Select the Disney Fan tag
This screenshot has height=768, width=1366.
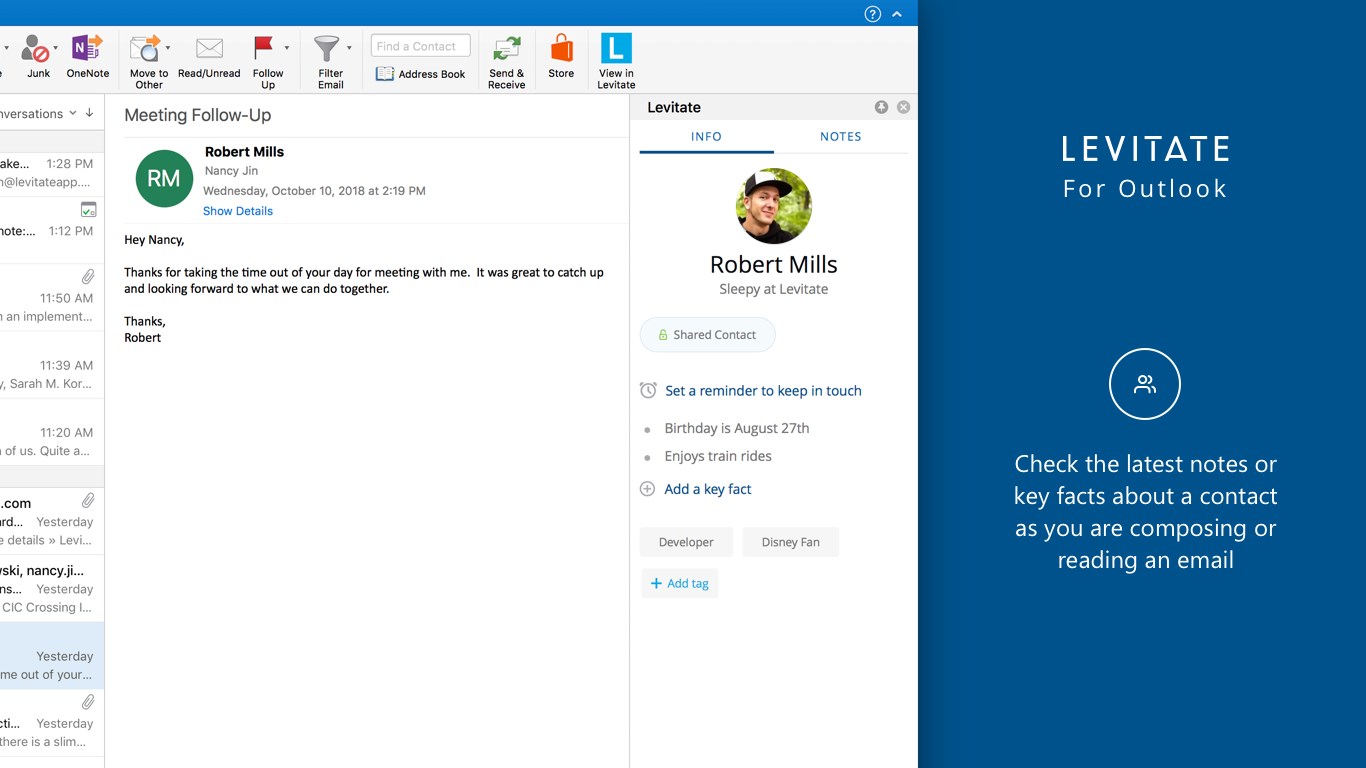(x=790, y=542)
